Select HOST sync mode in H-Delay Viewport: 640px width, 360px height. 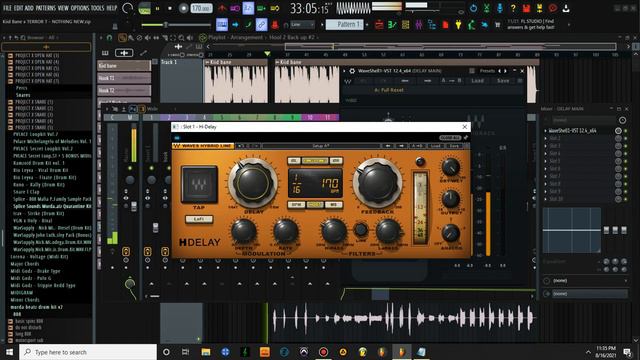315,204
